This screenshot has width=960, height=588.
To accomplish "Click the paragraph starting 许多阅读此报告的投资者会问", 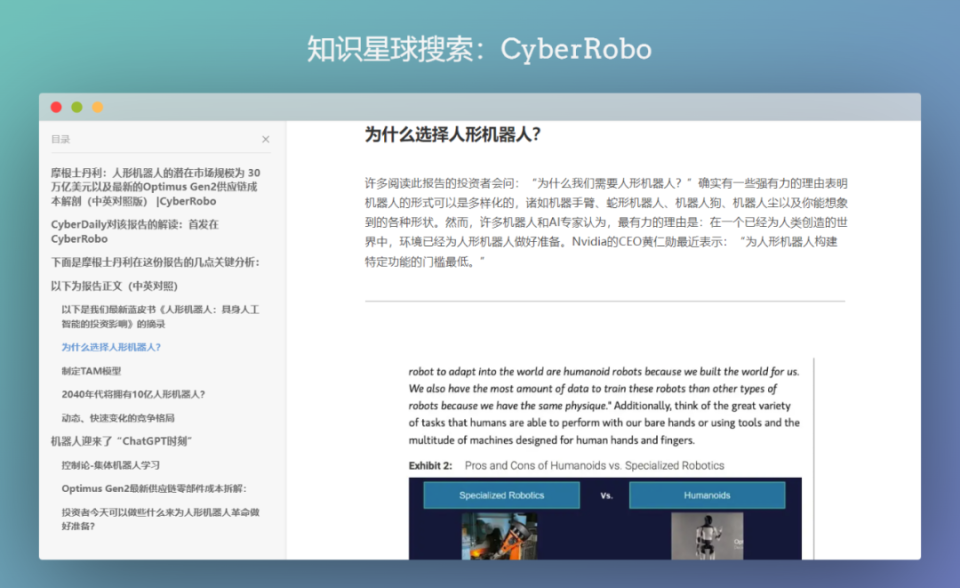I will point(606,222).
